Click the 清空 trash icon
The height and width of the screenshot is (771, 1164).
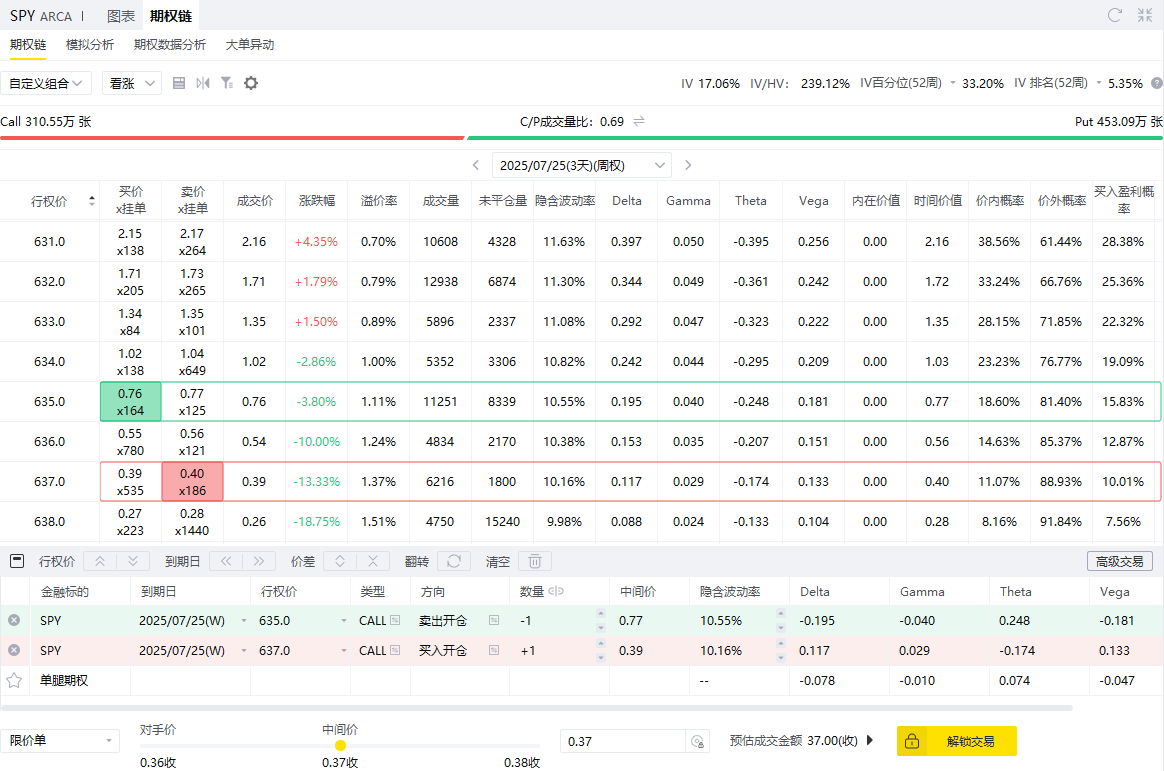[x=534, y=562]
